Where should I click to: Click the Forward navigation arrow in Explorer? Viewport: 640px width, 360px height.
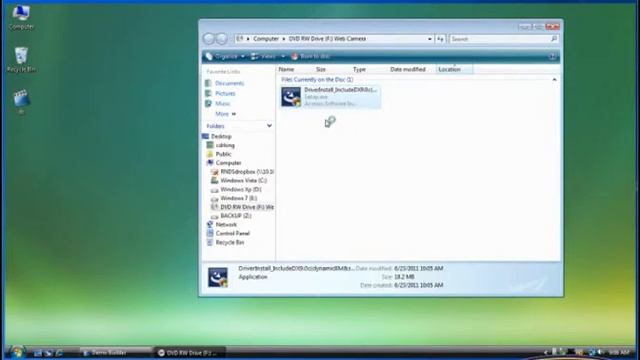[221, 39]
